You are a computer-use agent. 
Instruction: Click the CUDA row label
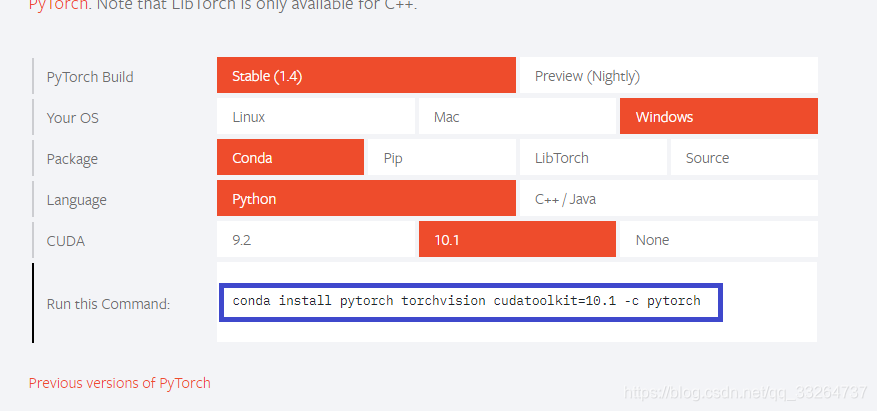tap(66, 242)
